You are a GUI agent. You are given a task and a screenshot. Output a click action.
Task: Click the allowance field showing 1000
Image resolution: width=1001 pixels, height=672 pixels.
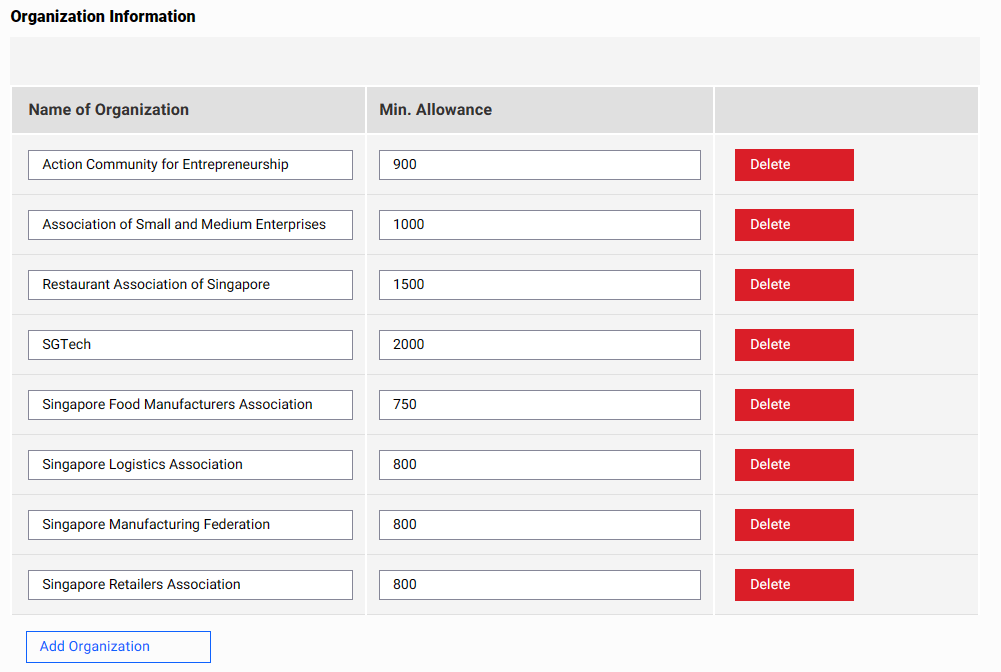coord(539,225)
